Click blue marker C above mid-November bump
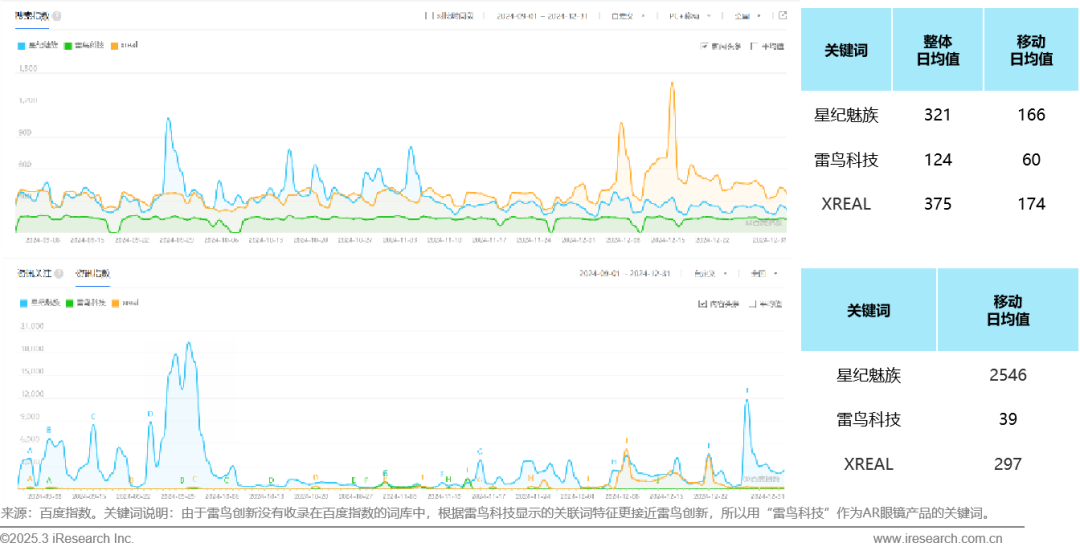Screen dimensions: 1080x547 (x=479, y=452)
